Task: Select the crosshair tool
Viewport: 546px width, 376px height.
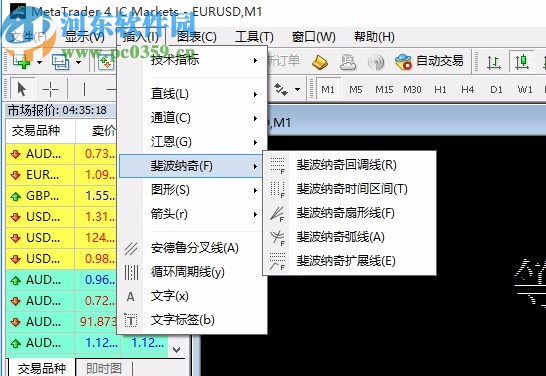Action: coord(50,90)
